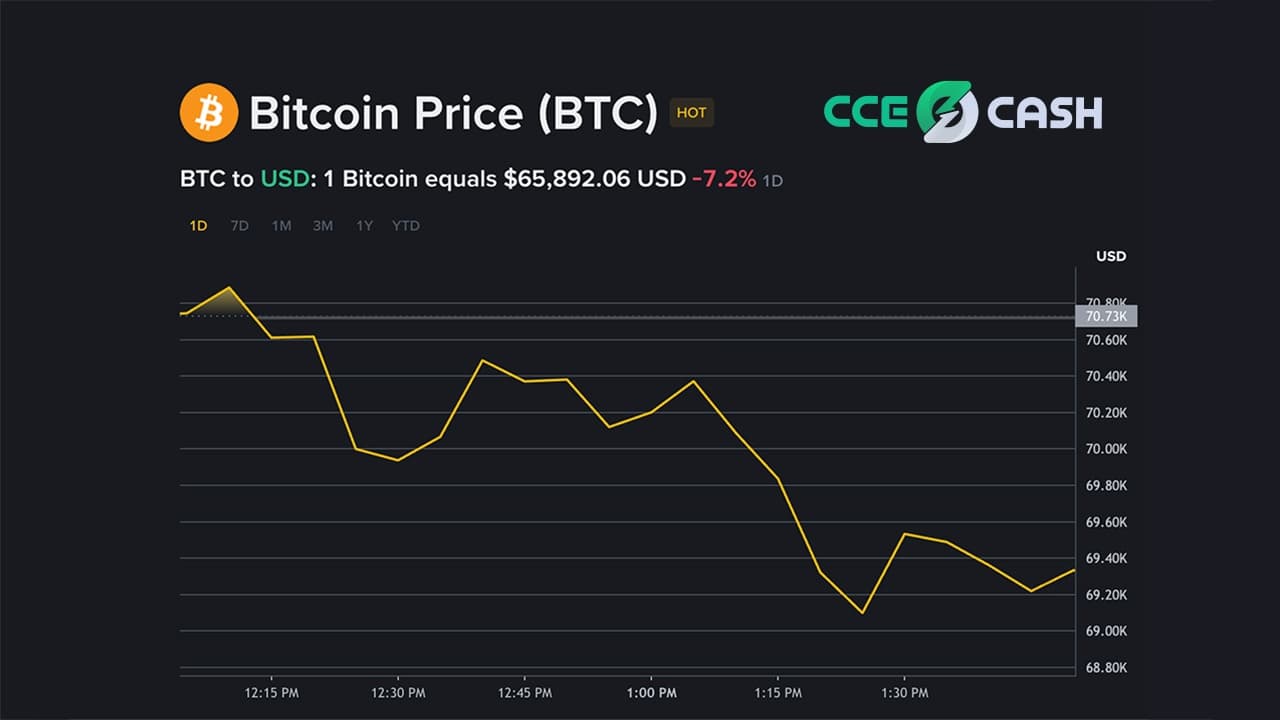Click the HOT badge next to title
This screenshot has height=720, width=1280.
coord(691,113)
